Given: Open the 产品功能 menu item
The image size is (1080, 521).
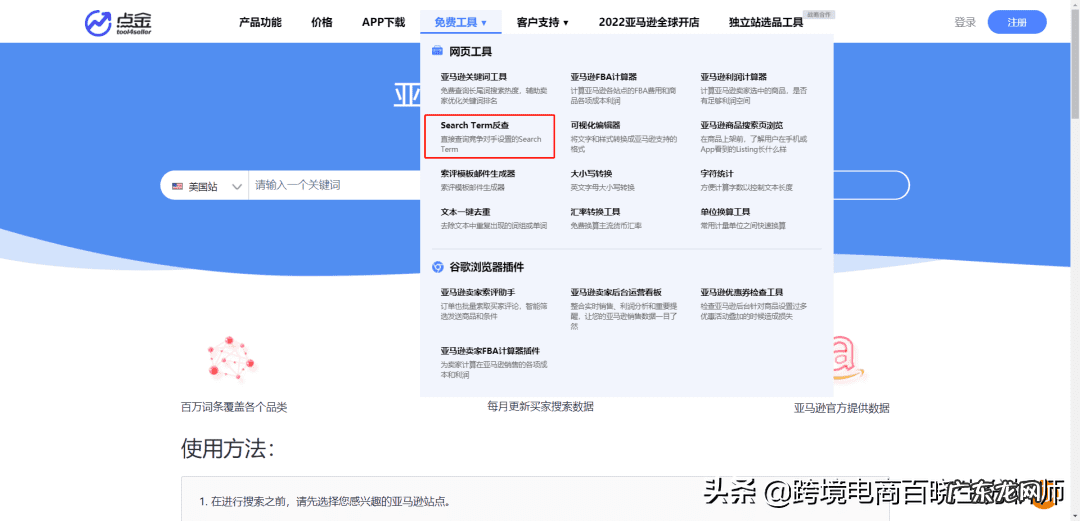Looking at the screenshot, I should pyautogui.click(x=260, y=22).
